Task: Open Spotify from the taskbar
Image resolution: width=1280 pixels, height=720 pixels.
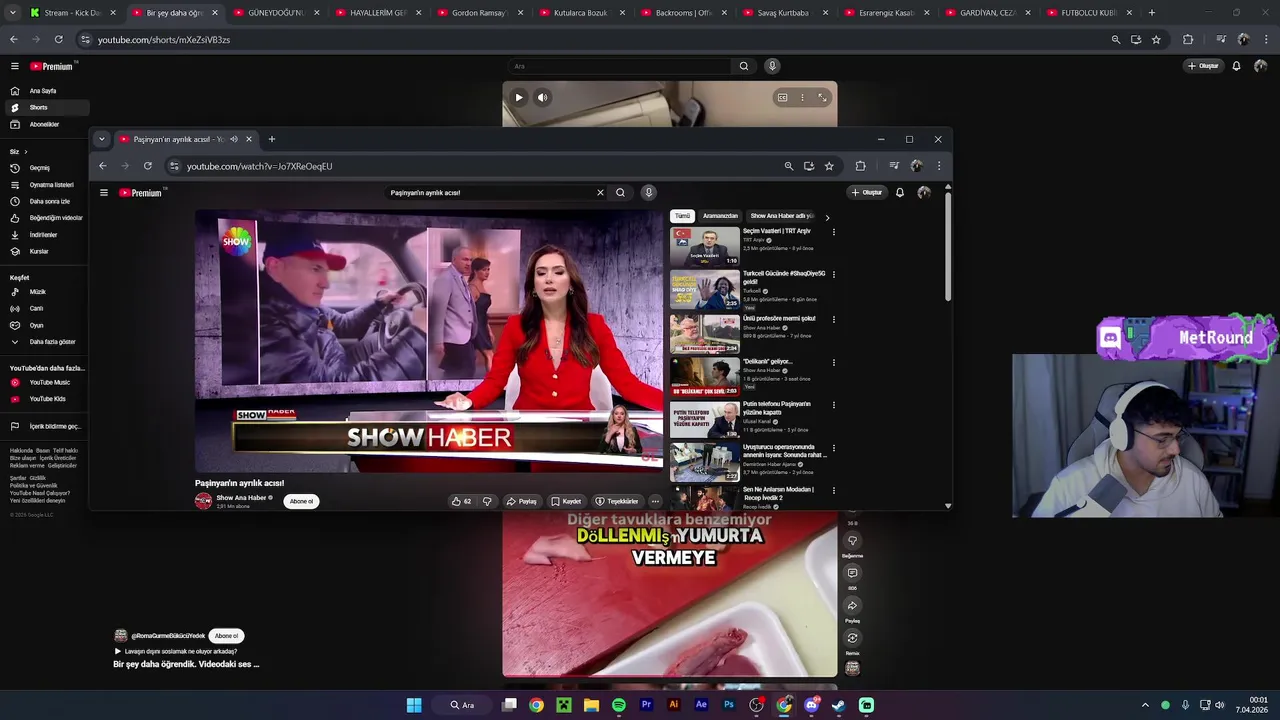Action: point(619,705)
